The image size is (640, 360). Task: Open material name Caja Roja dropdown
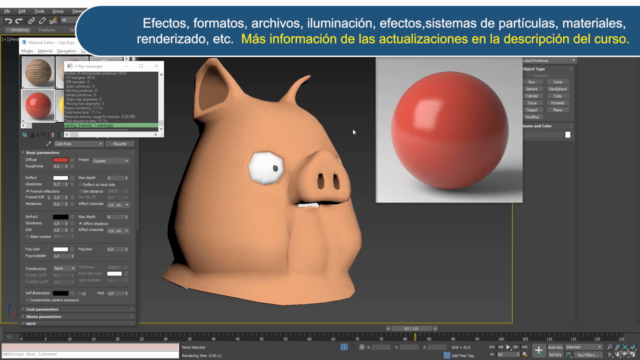coord(78,144)
